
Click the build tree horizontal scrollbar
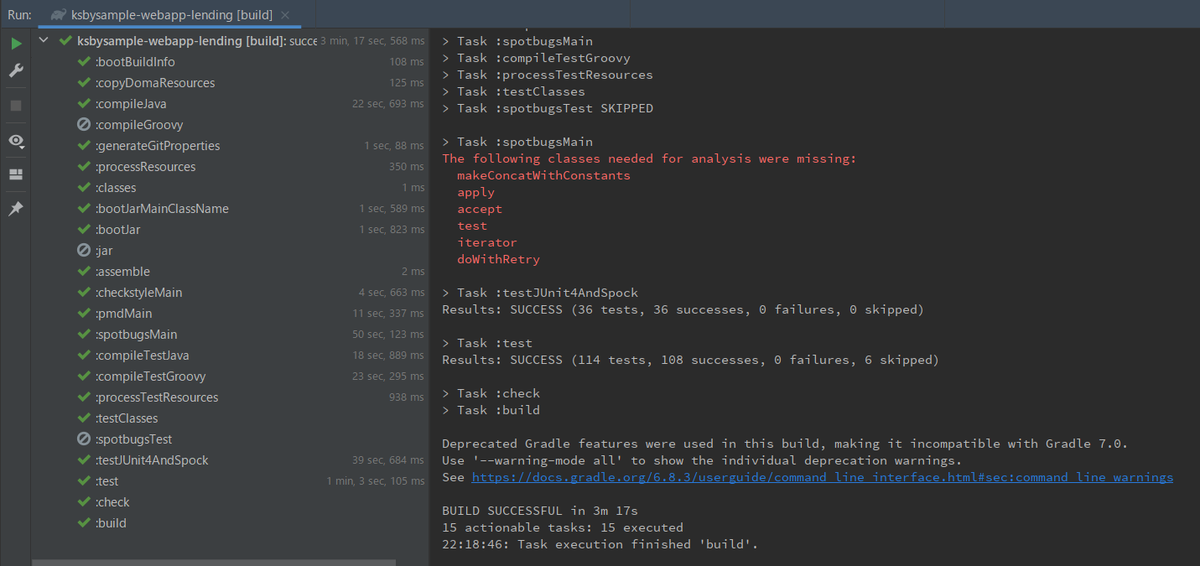[x=214, y=562]
